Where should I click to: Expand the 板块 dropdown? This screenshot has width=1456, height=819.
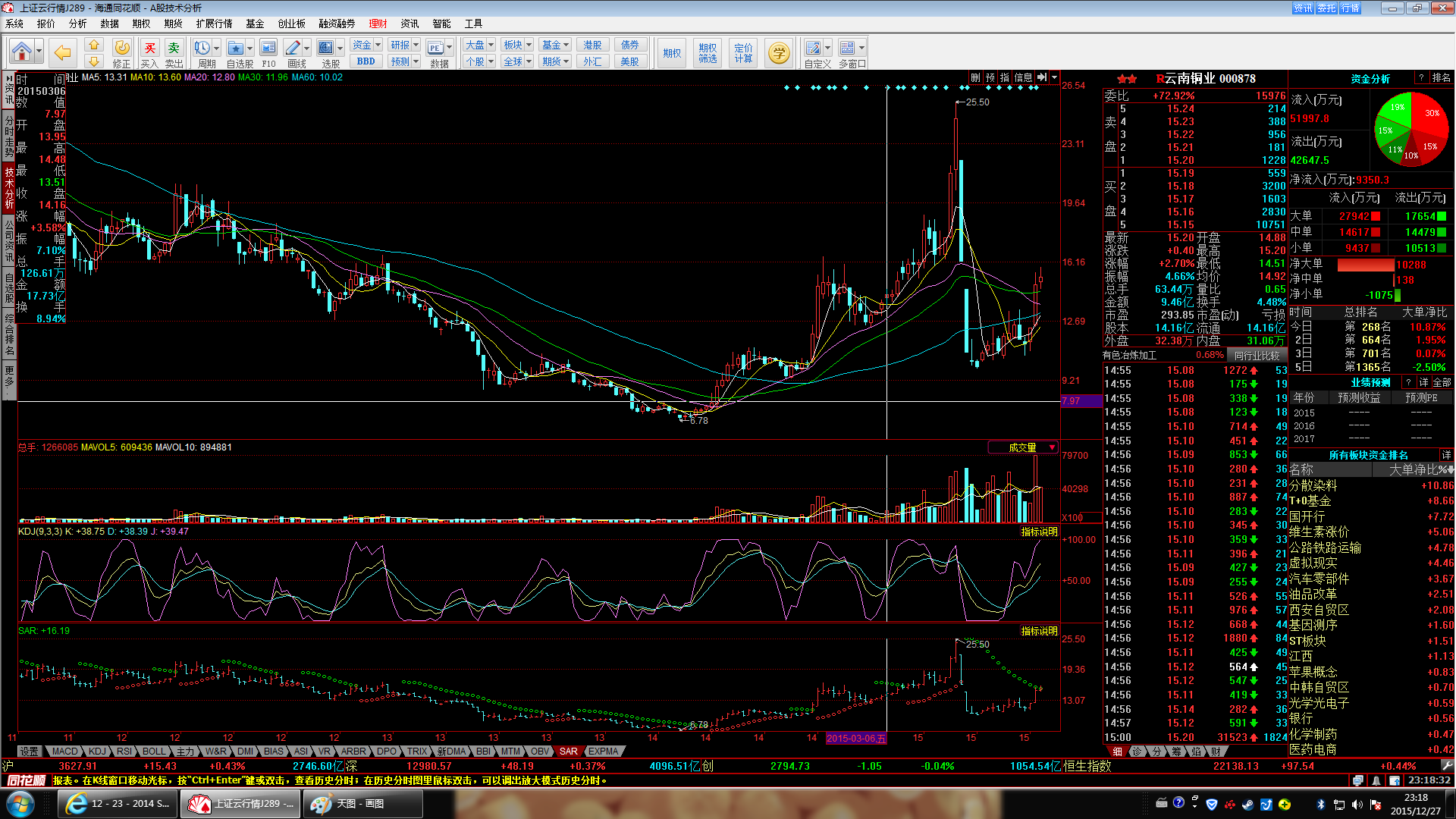pyautogui.click(x=529, y=45)
